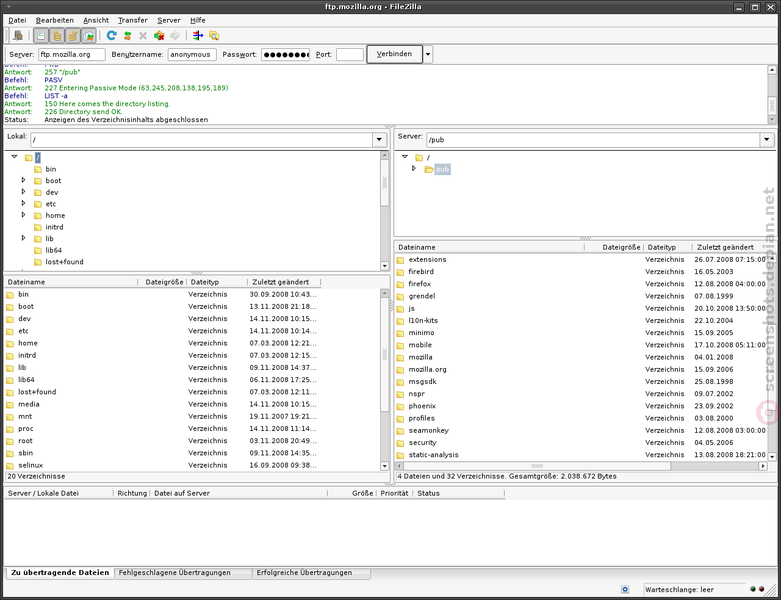Viewport: 781px width, 600px height.
Task: Click the phoenix folder name on server
Action: (x=422, y=406)
